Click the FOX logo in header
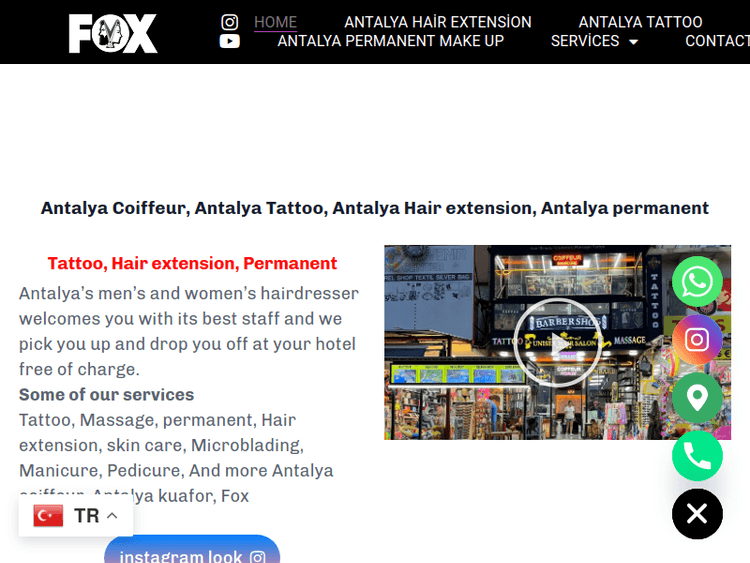This screenshot has width=750, height=563. [113, 33]
